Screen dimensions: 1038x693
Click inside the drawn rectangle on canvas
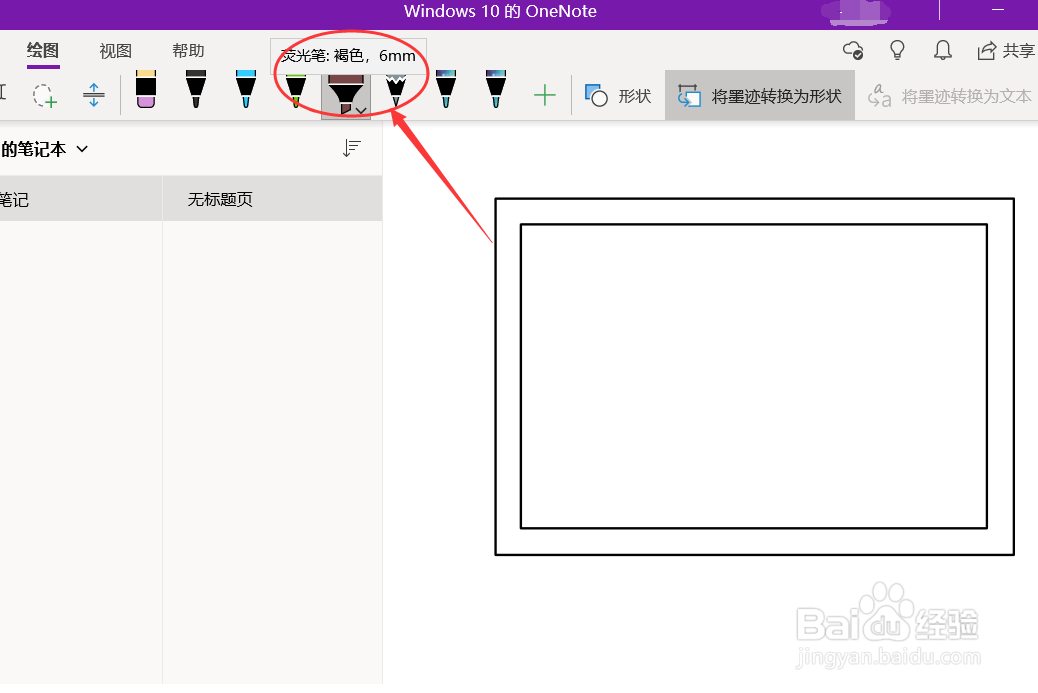[754, 376]
